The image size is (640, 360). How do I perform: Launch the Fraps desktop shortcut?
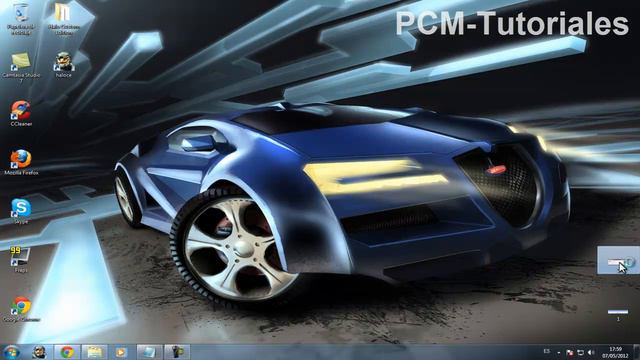(21, 260)
